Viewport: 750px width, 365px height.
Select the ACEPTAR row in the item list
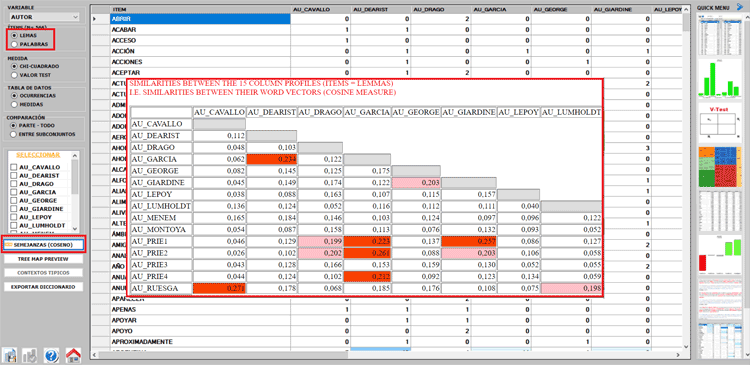(x=199, y=73)
